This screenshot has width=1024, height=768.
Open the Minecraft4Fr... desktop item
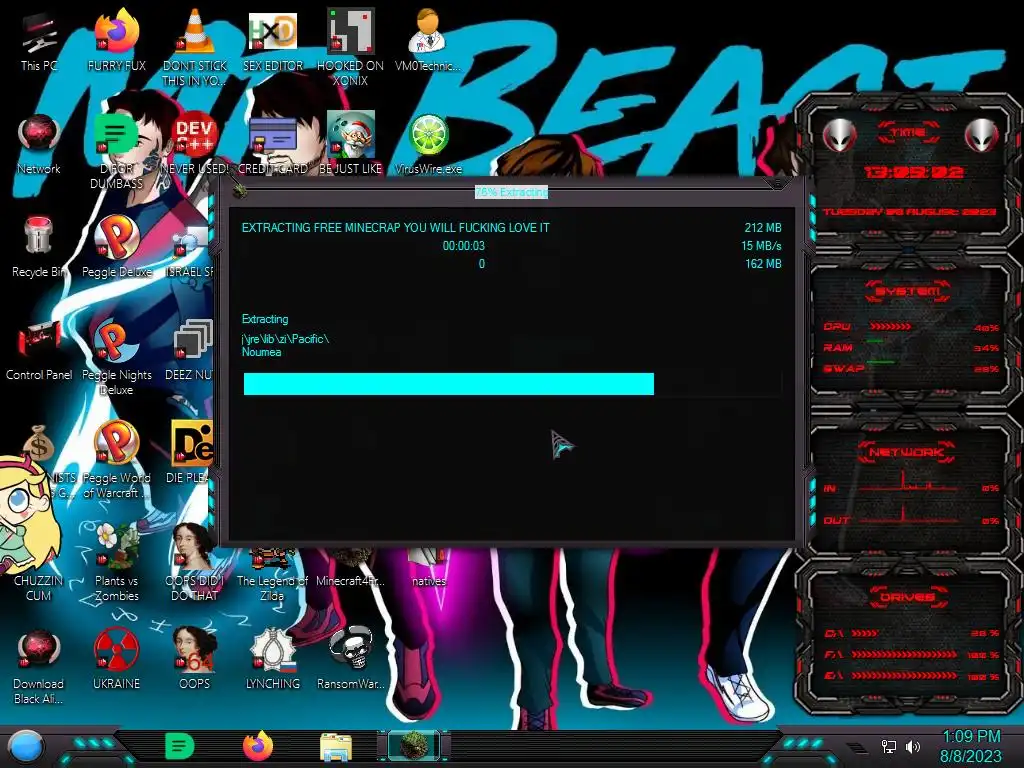(x=350, y=568)
